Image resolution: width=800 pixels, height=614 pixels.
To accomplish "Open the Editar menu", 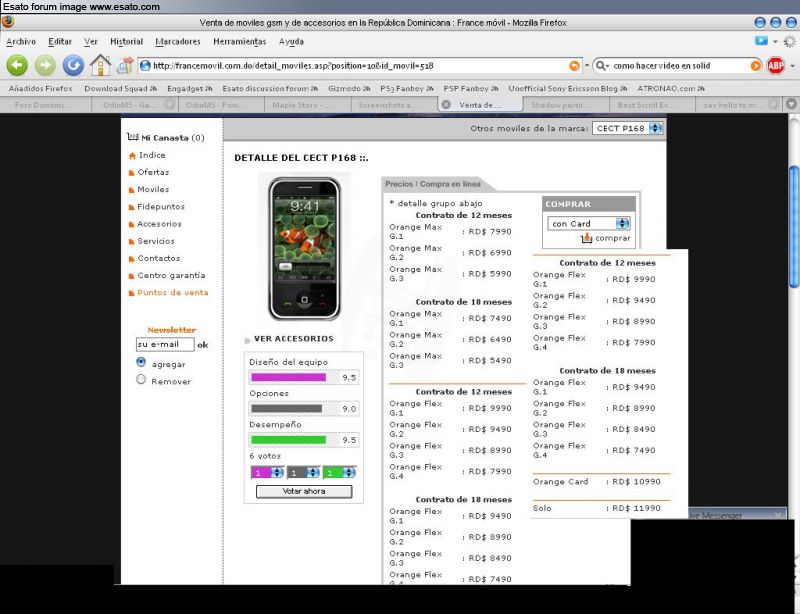I will coord(60,41).
